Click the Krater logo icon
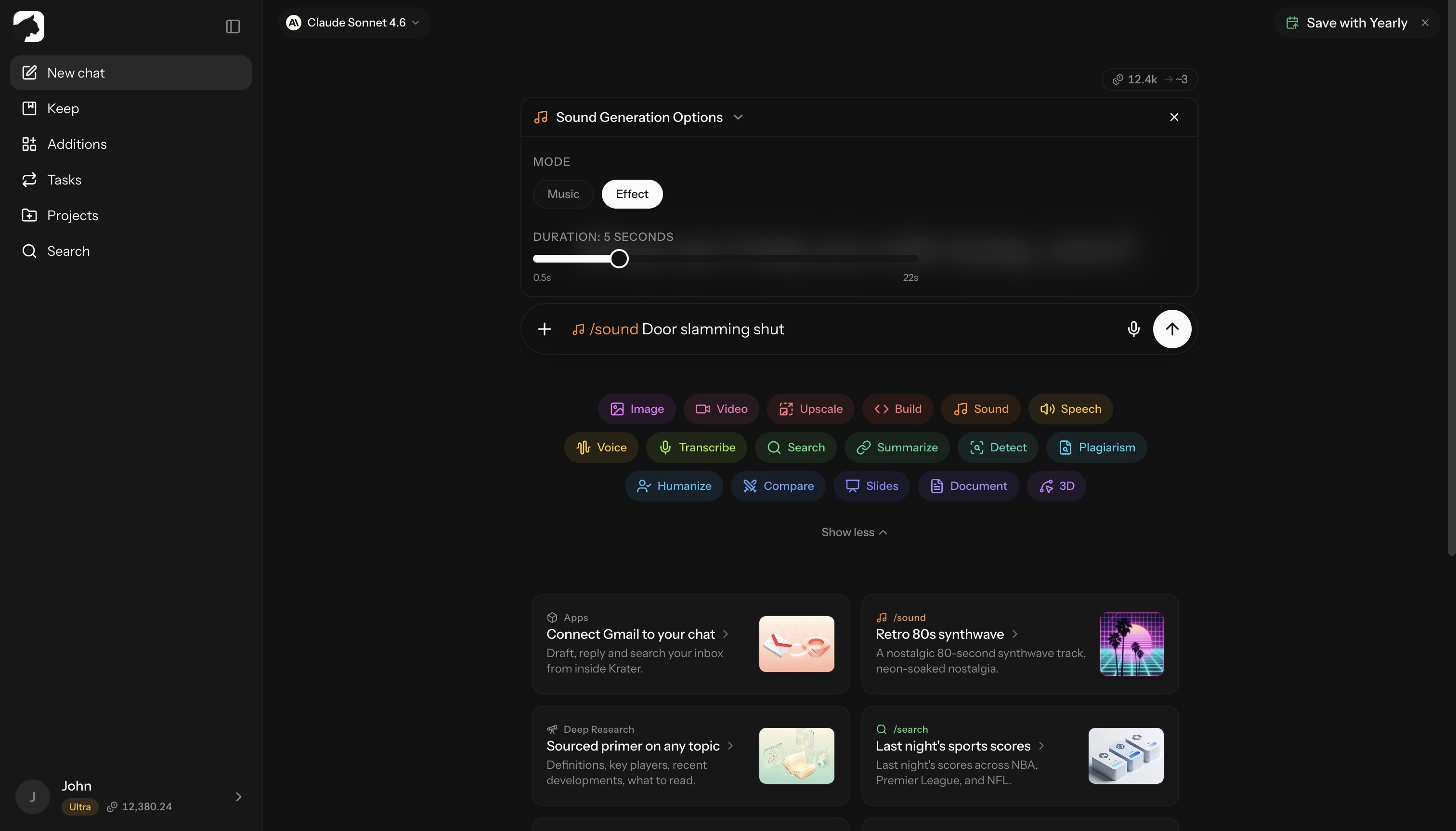1456x831 pixels. click(x=28, y=26)
